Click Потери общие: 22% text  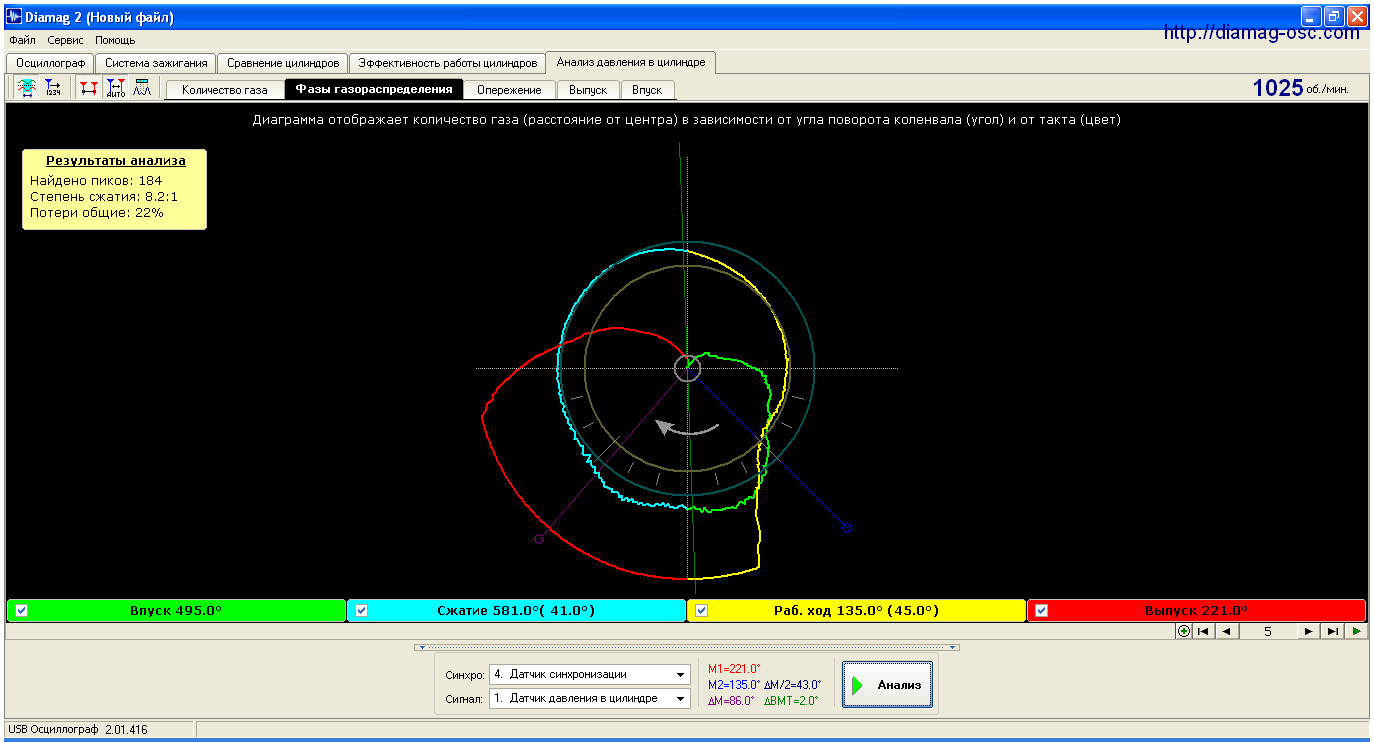97,213
